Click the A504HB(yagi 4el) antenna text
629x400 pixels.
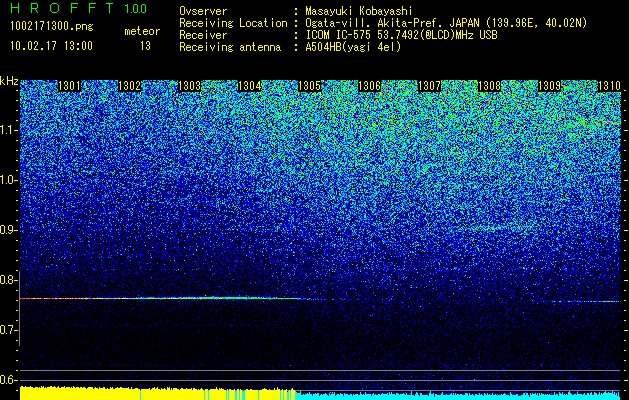[353, 47]
